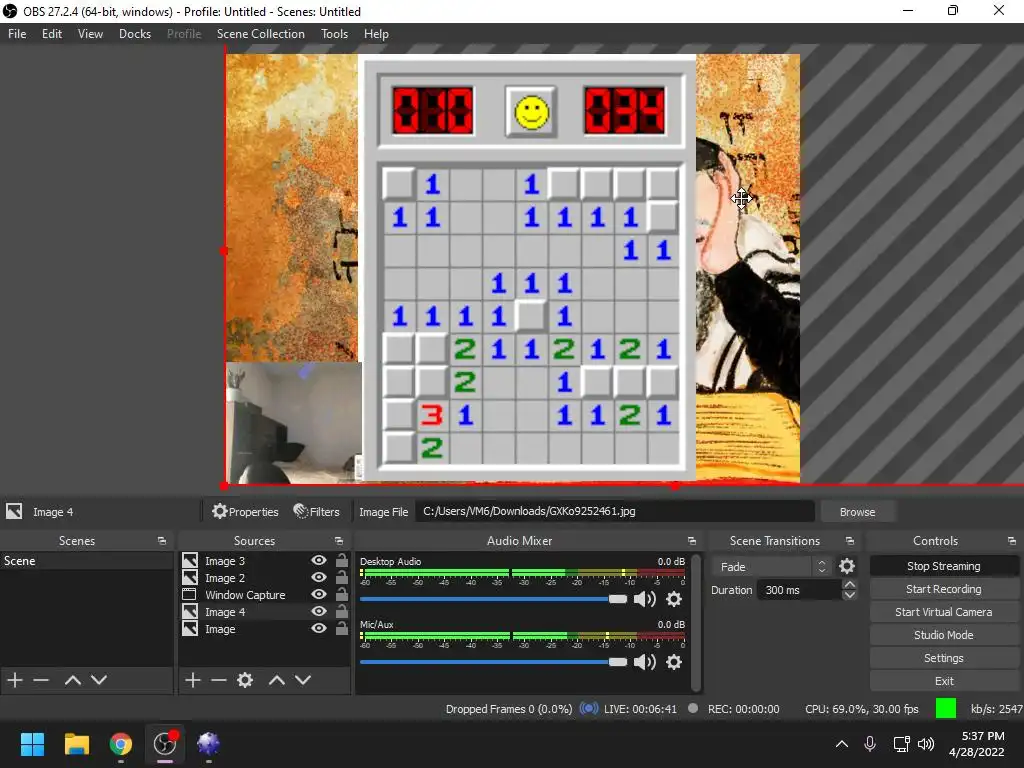Open source properties gear in Sources toolbar

point(245,680)
